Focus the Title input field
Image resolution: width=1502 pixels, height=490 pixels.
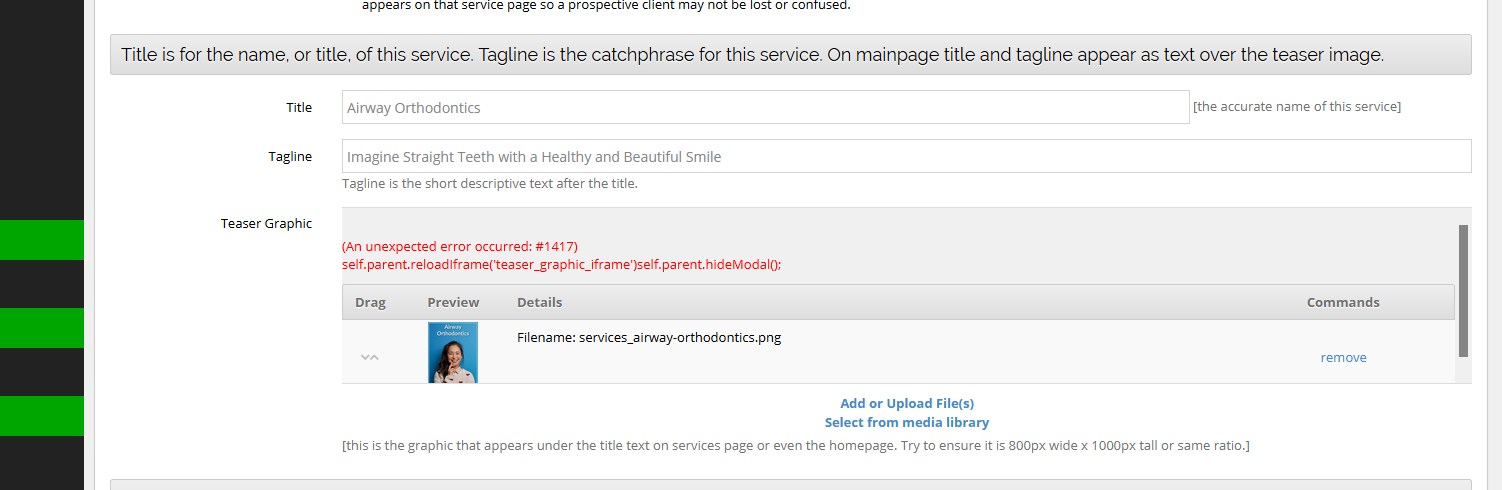click(x=765, y=107)
